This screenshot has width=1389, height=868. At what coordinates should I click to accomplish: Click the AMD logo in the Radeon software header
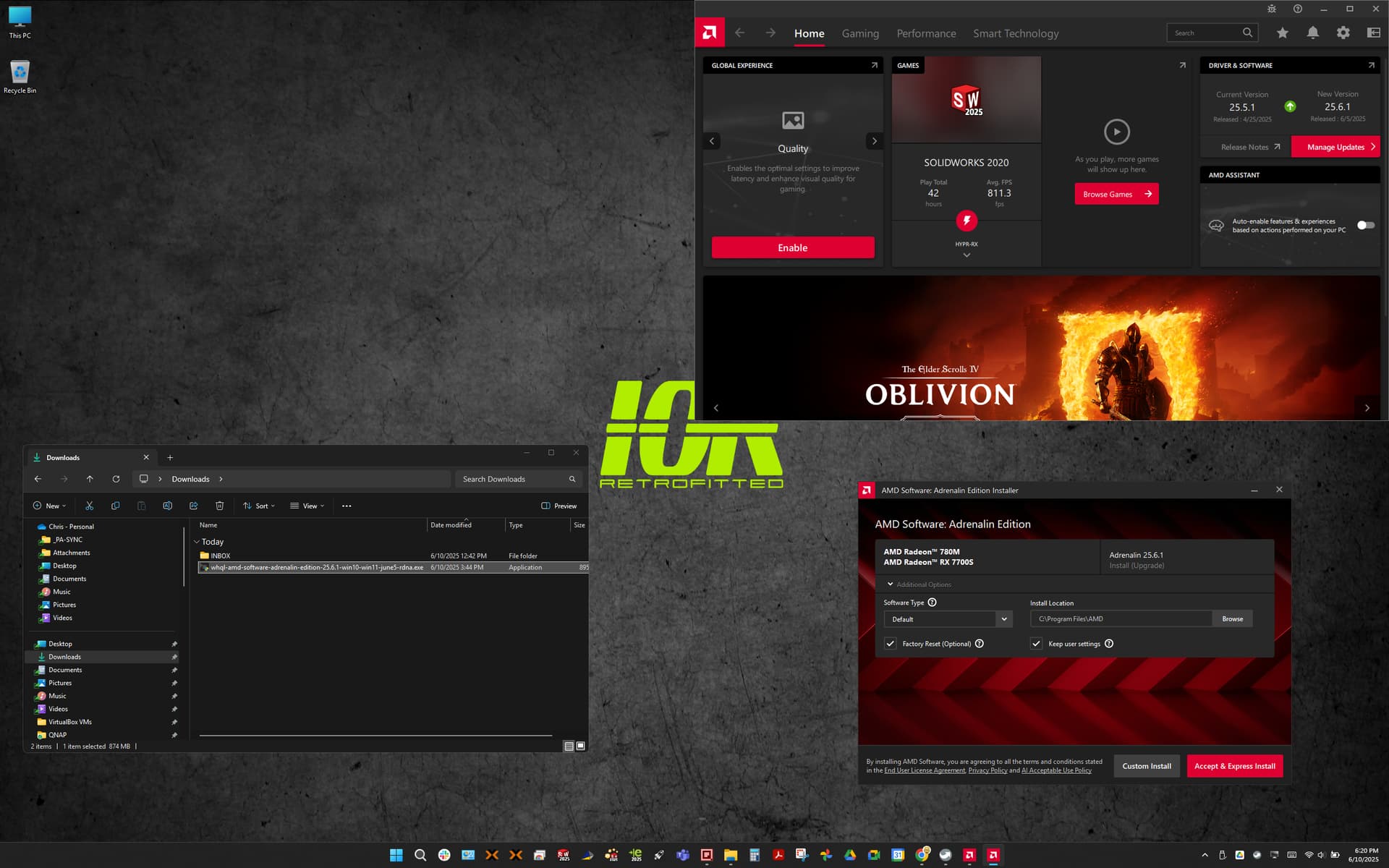tap(710, 33)
